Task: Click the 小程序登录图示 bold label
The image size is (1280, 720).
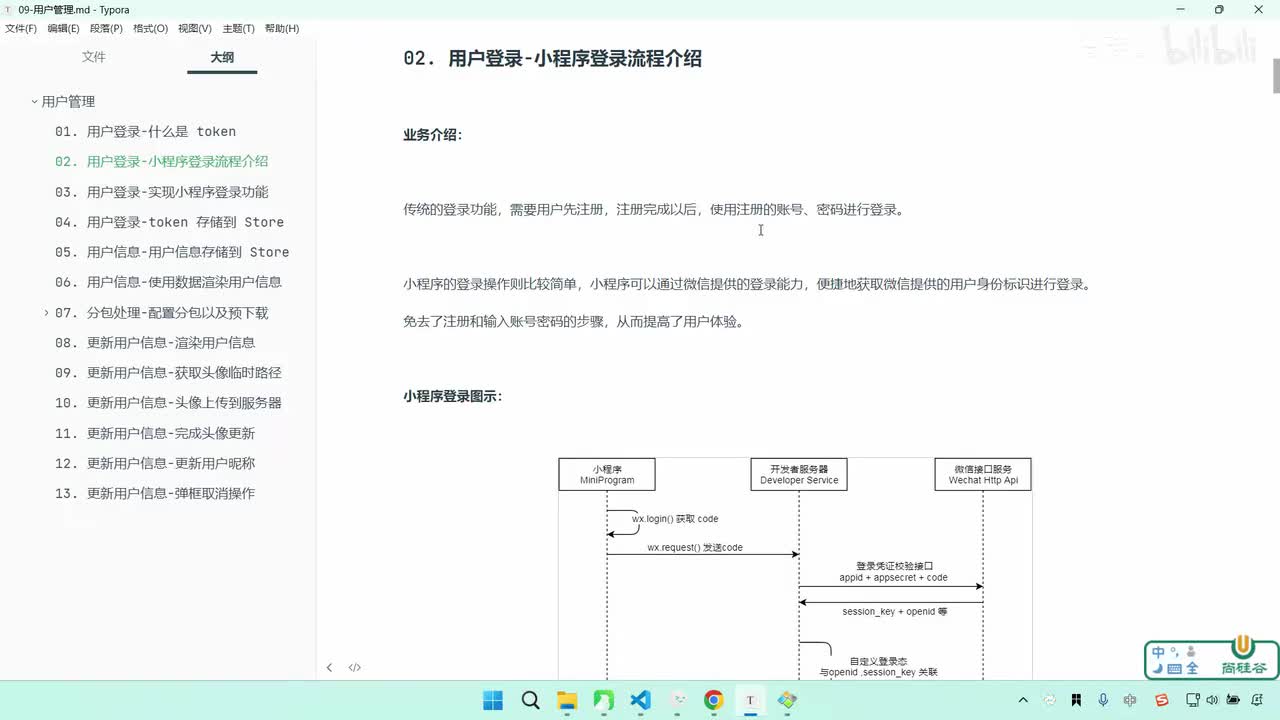Action: (x=453, y=396)
